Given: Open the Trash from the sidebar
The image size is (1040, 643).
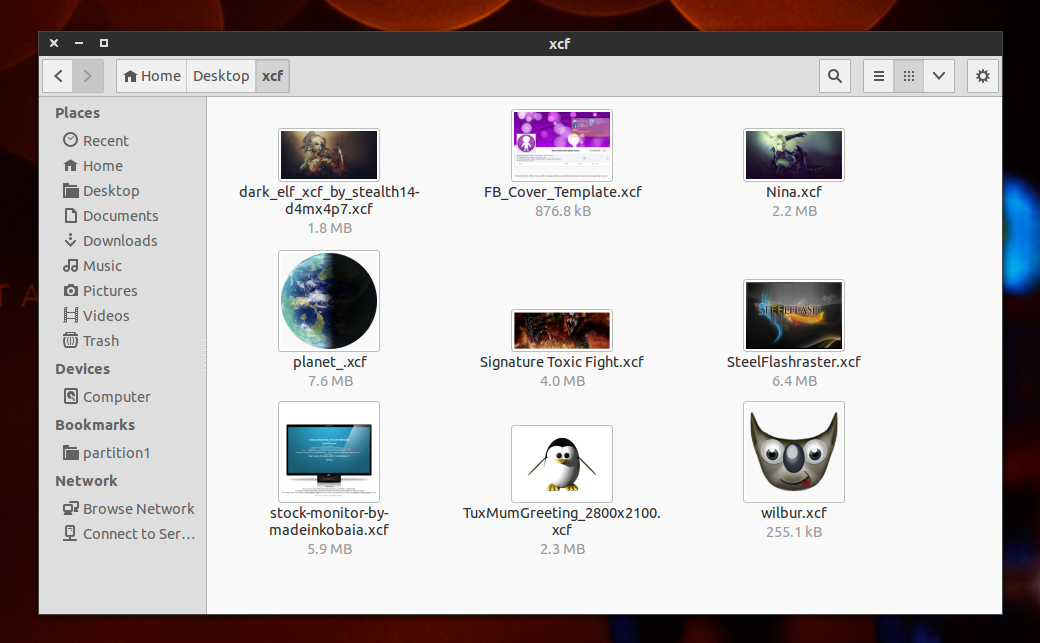Looking at the screenshot, I should click(x=99, y=340).
